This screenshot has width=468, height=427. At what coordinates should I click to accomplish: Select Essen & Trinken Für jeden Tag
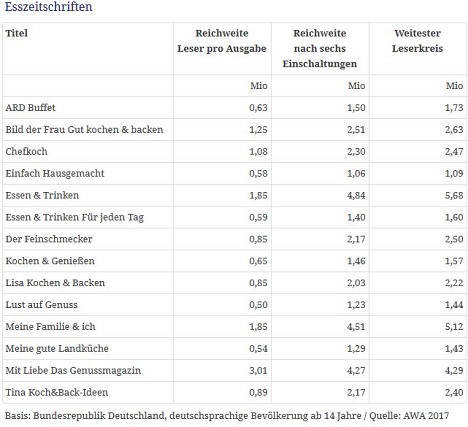coord(75,217)
